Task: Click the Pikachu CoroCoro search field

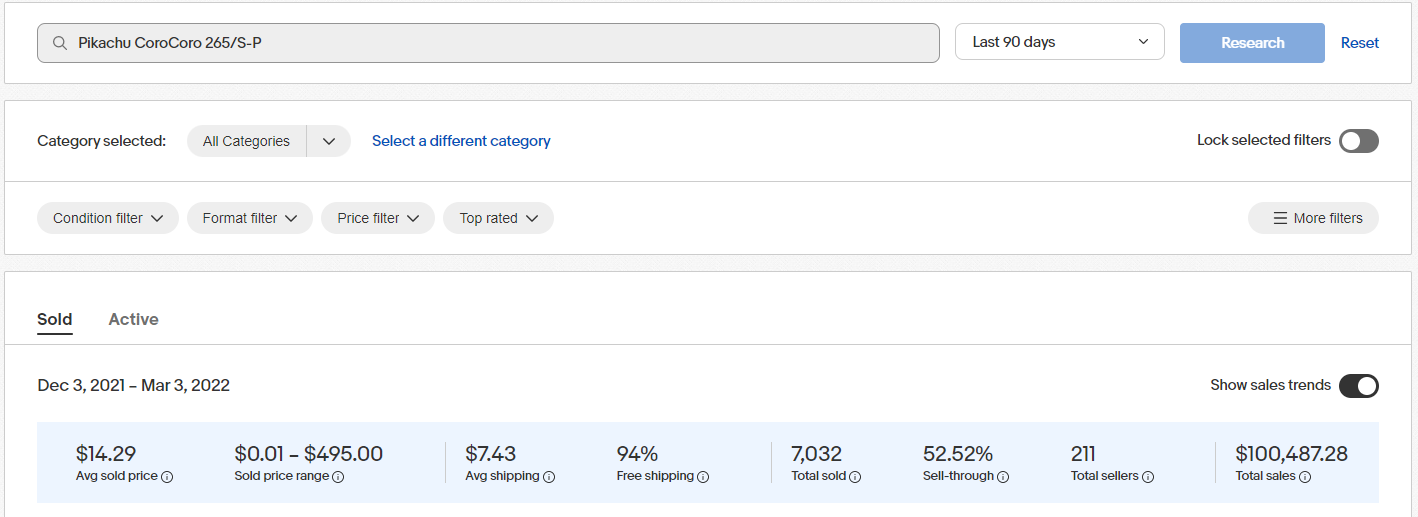Action: coord(500,43)
